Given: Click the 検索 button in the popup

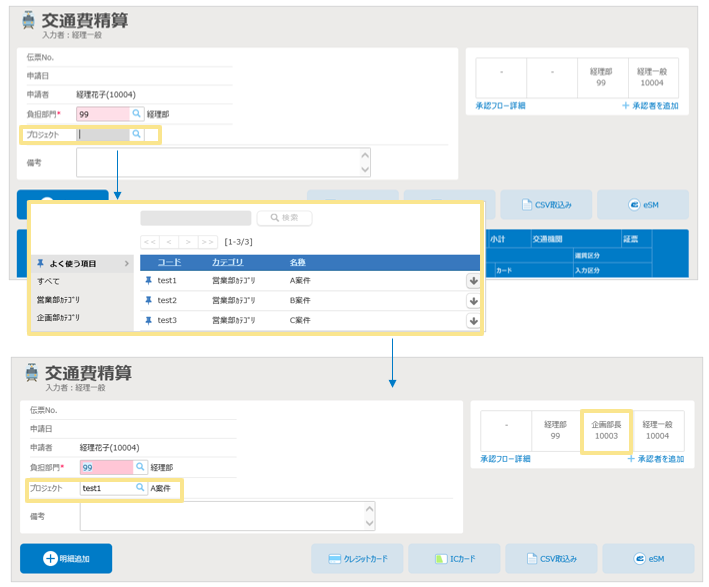Looking at the screenshot, I should coord(284,218).
